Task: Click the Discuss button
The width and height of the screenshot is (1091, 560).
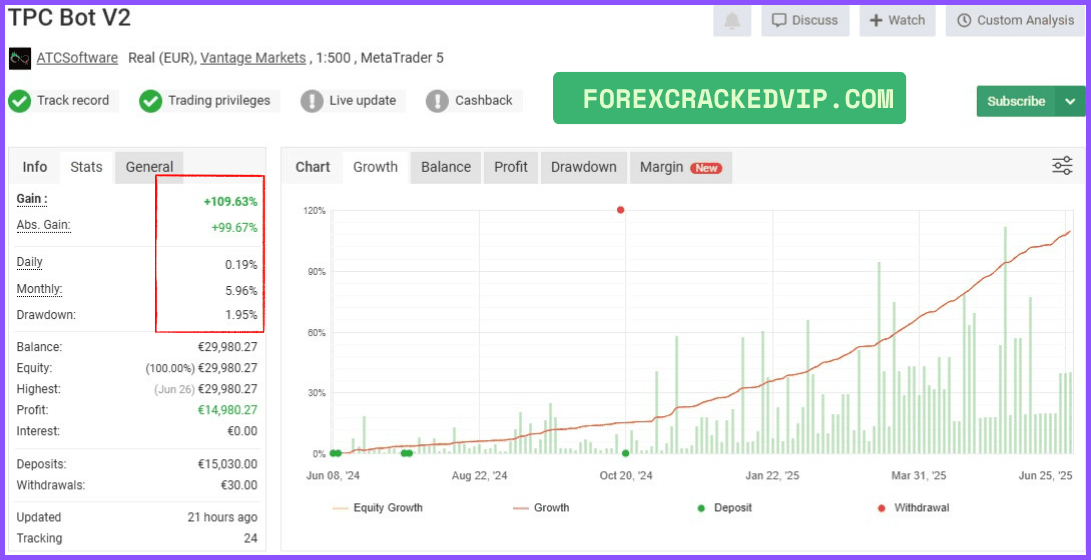Action: tap(805, 21)
